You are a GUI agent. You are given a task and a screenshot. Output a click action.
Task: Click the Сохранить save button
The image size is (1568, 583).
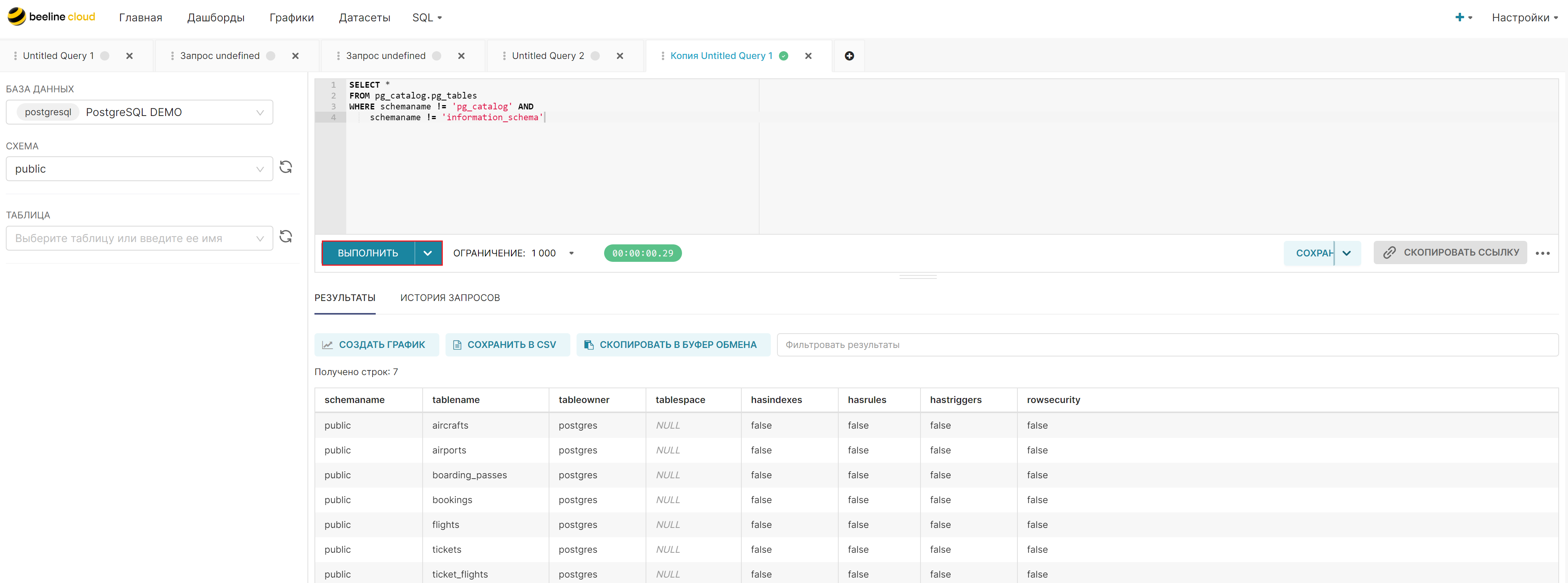coord(1309,253)
